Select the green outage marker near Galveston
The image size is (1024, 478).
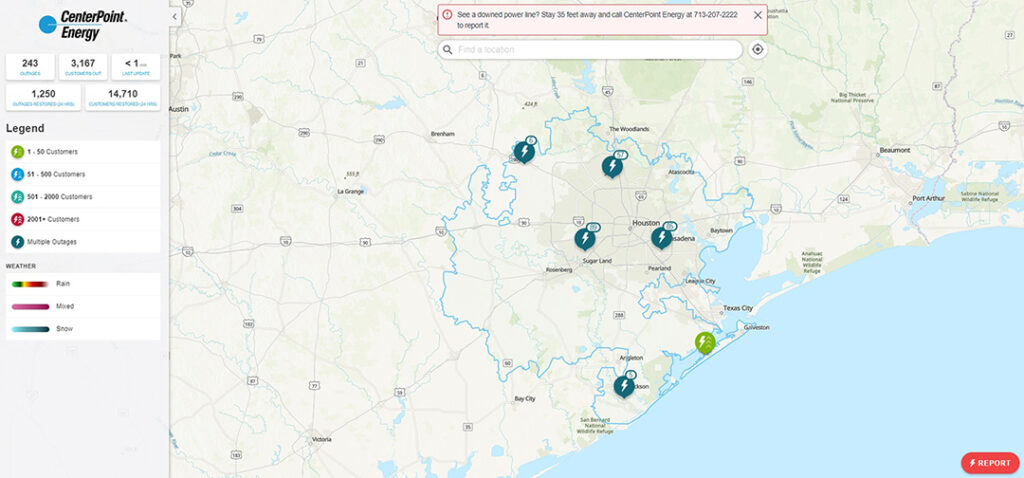705,343
